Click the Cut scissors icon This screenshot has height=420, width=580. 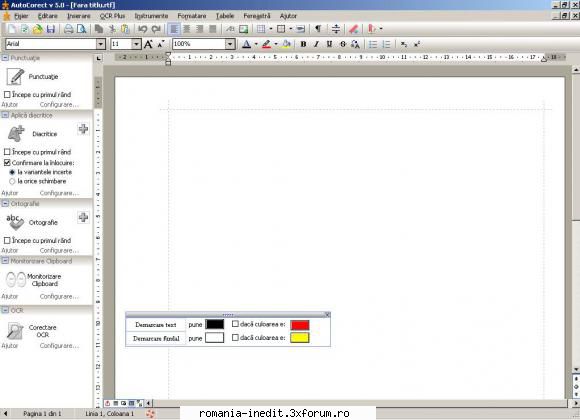tap(112, 29)
